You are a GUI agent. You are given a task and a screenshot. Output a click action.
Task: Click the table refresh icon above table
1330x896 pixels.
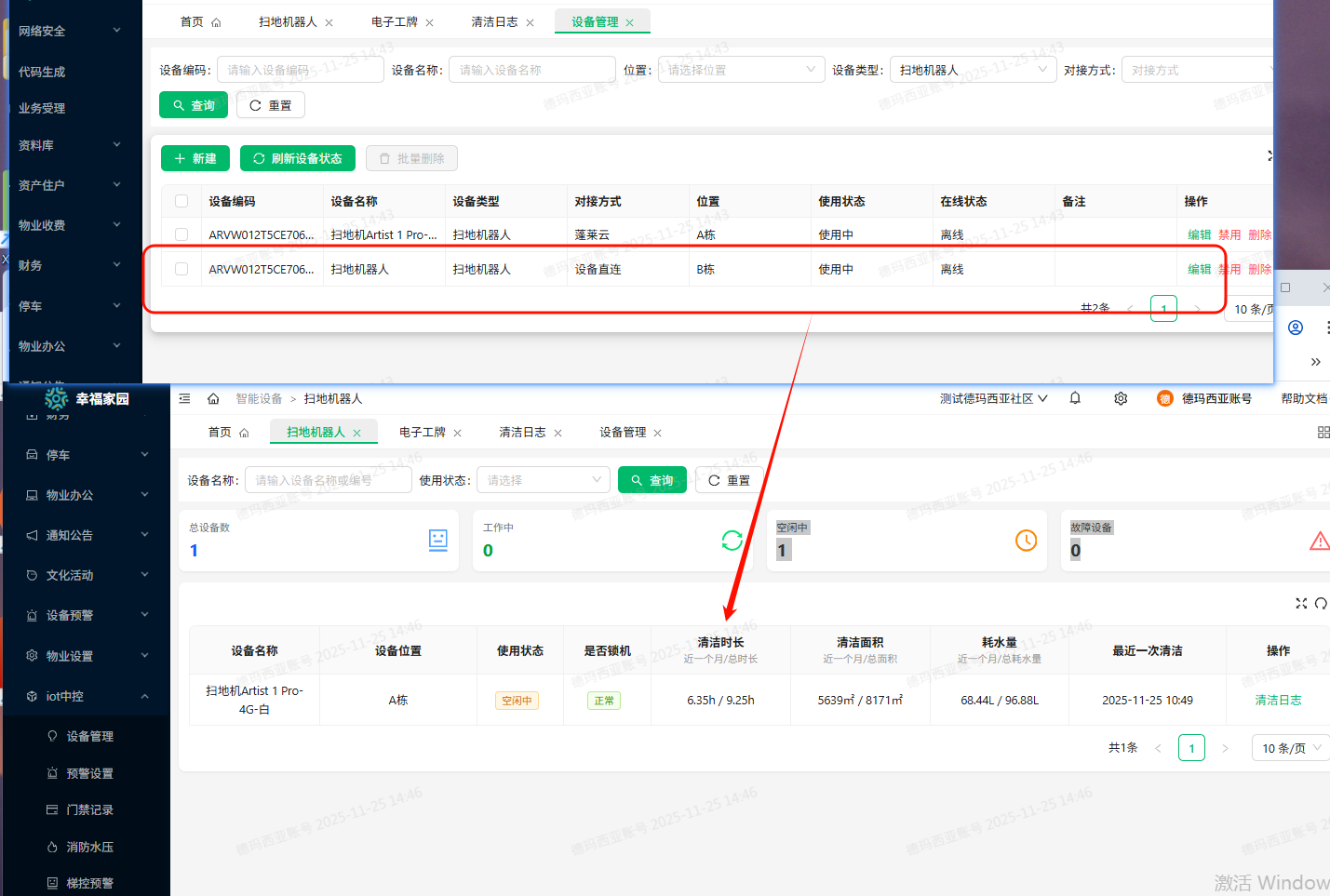(x=1321, y=604)
